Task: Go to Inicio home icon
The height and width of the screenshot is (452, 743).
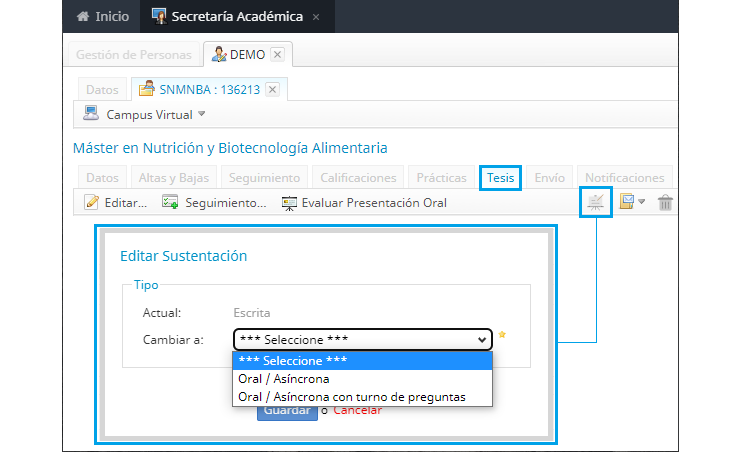Action: tap(83, 16)
